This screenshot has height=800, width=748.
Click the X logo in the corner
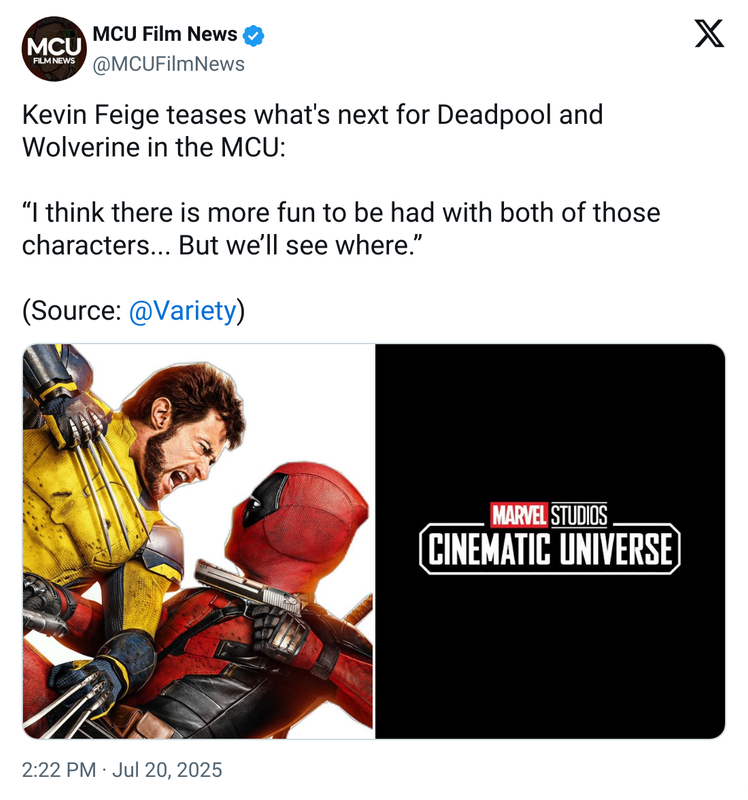(709, 34)
